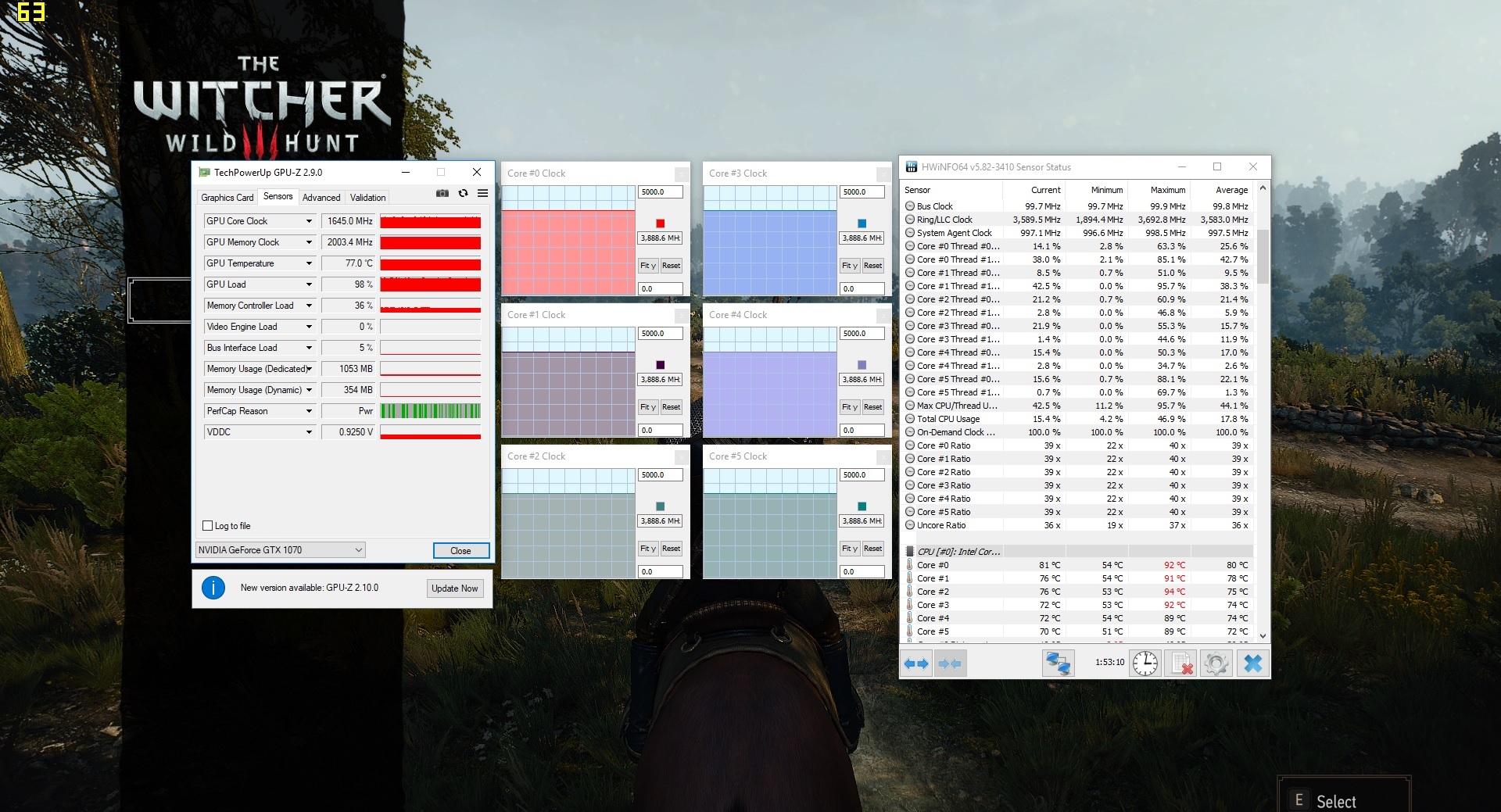Click Fit y in Core #0 Clock
The width and height of the screenshot is (1501, 812).
(648, 266)
